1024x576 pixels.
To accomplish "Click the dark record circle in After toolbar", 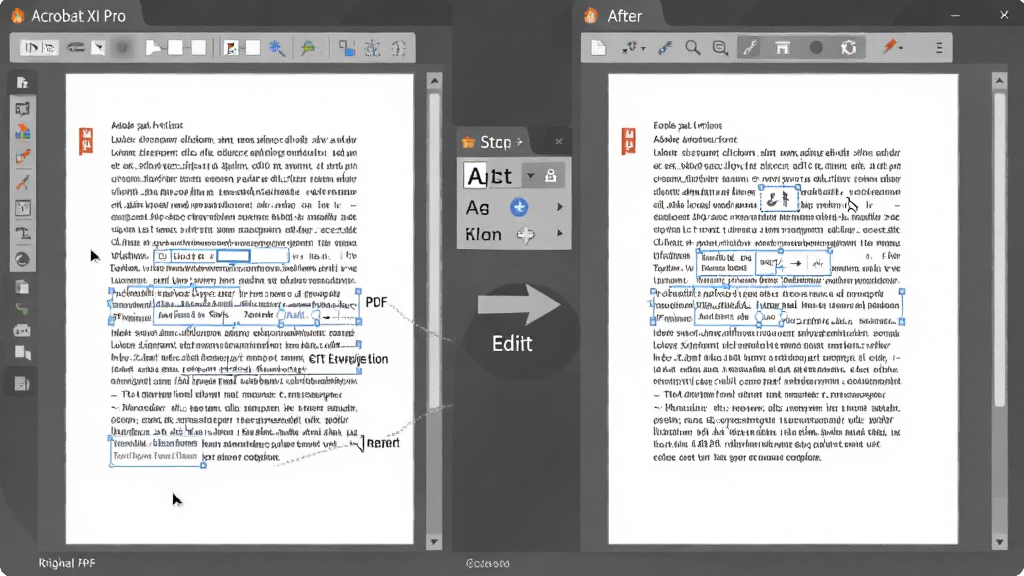I will (x=816, y=48).
